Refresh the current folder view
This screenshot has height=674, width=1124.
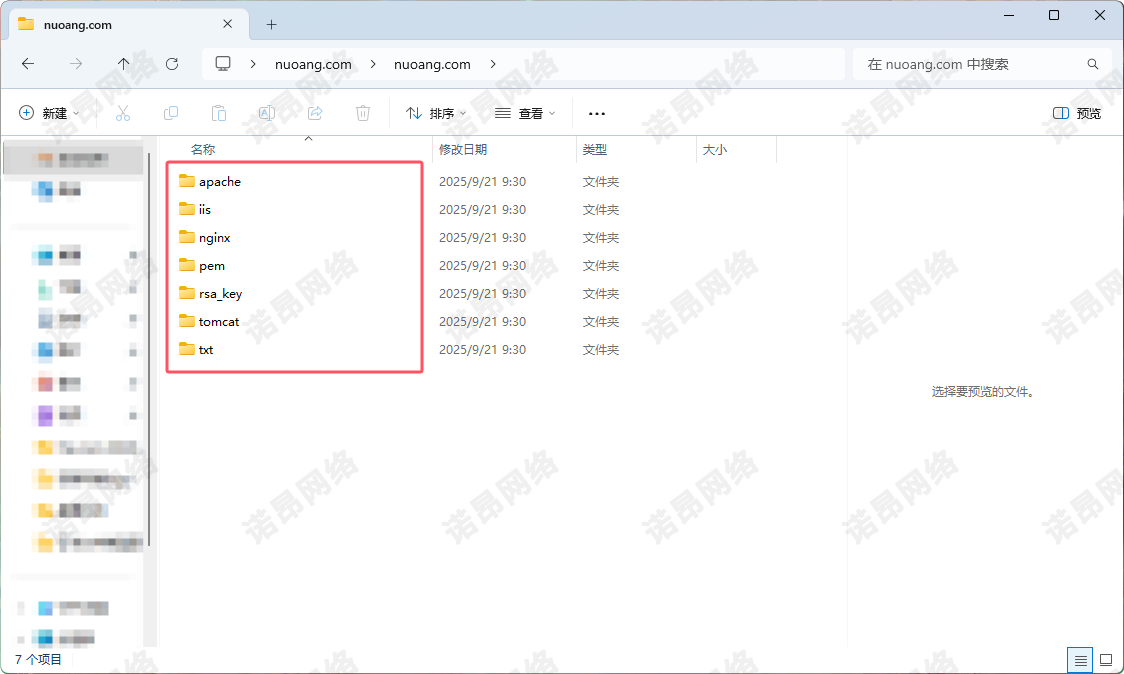(172, 64)
